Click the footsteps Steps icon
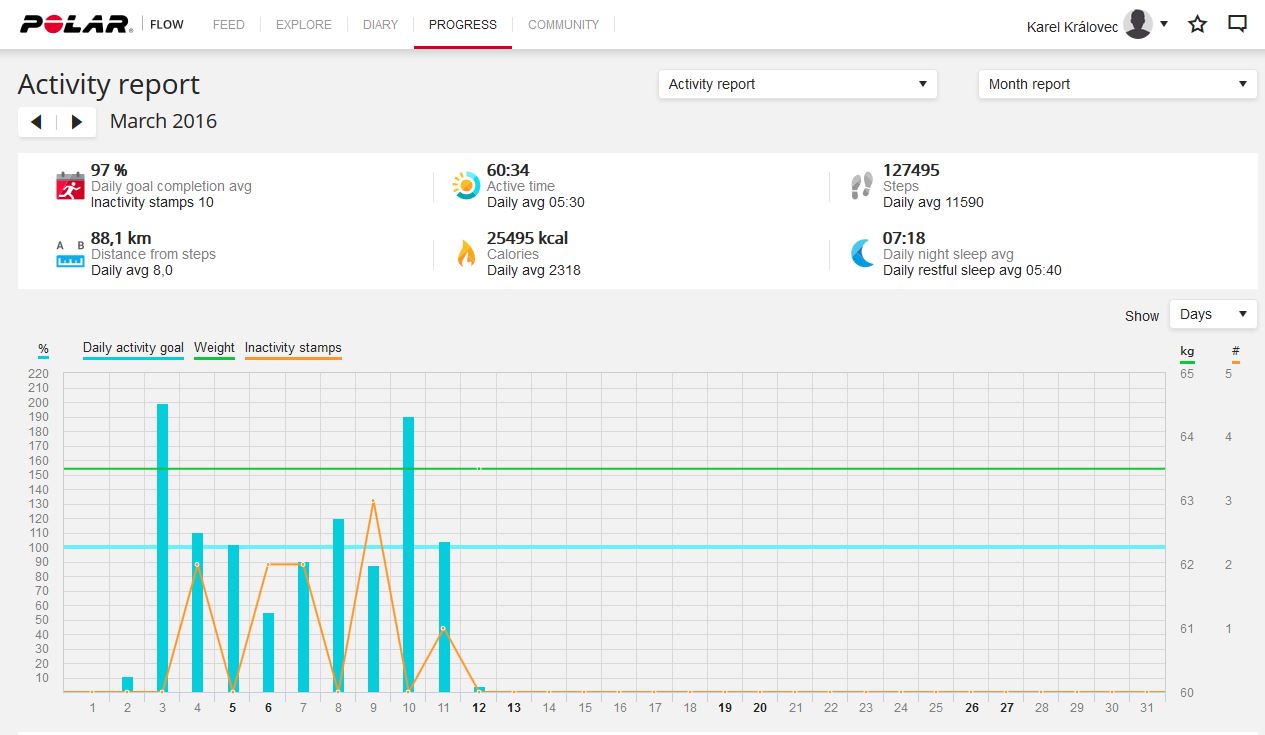This screenshot has width=1265, height=735. (861, 186)
